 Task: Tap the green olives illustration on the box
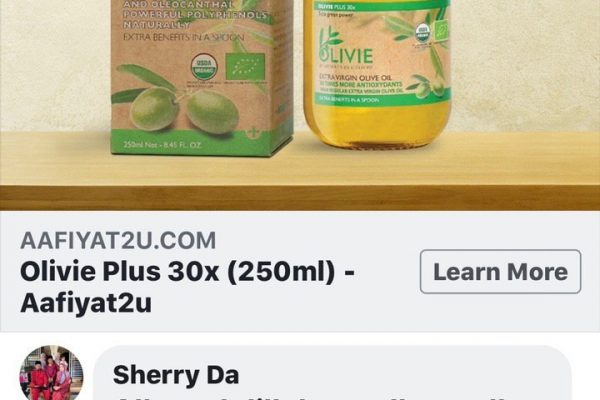pyautogui.click(x=182, y=106)
